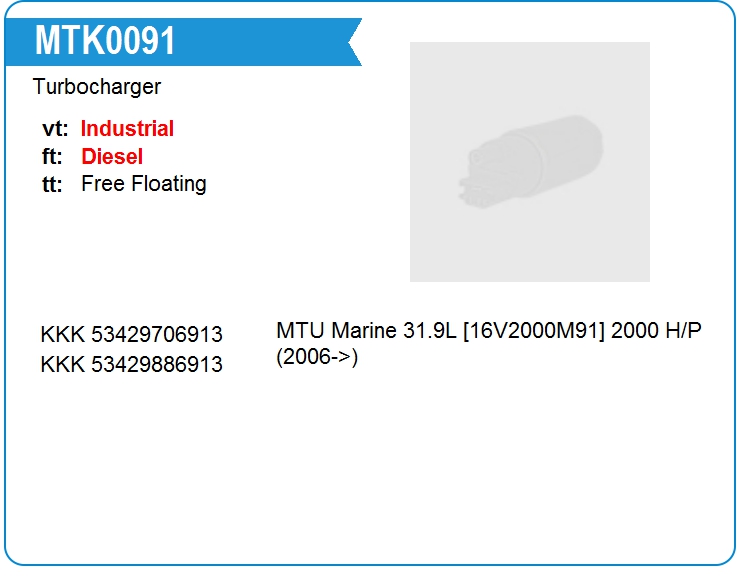Click the MTK0091 part number header

click(x=105, y=41)
